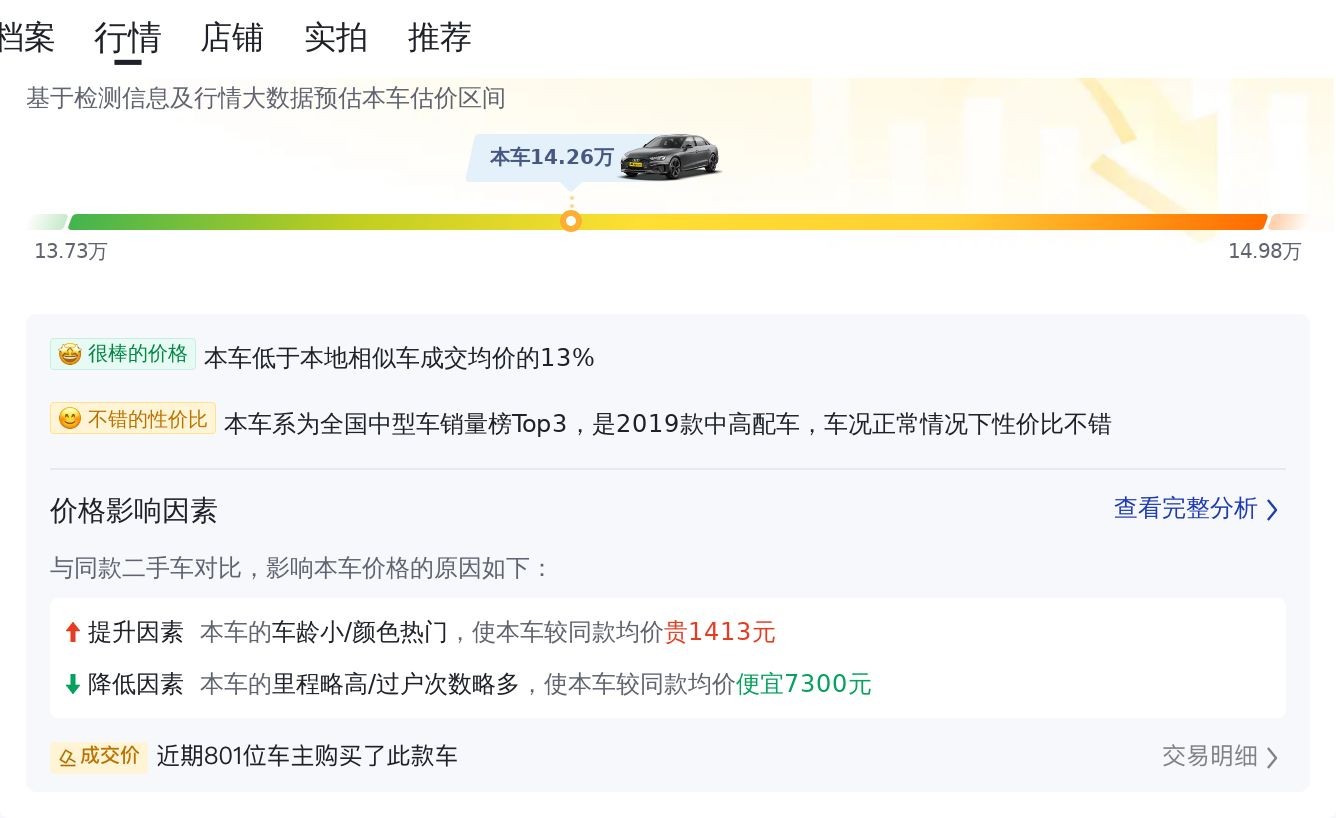Viewport: 1336px width, 818px height.
Task: Go to the 实拍 tab
Action: 335,38
